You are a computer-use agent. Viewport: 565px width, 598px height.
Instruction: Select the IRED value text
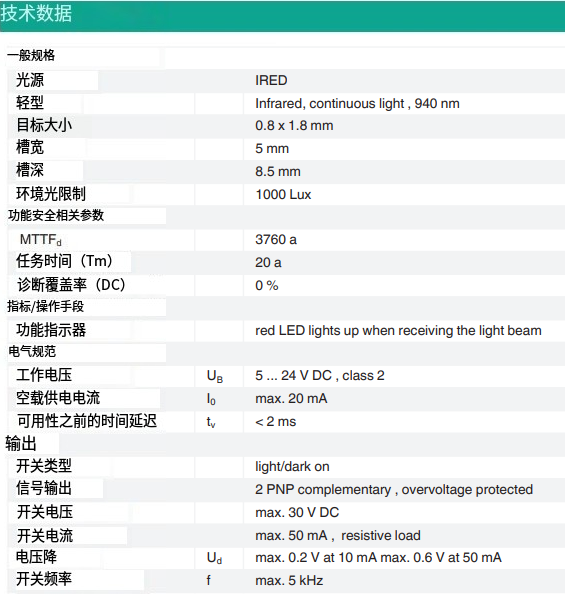(x=271, y=80)
